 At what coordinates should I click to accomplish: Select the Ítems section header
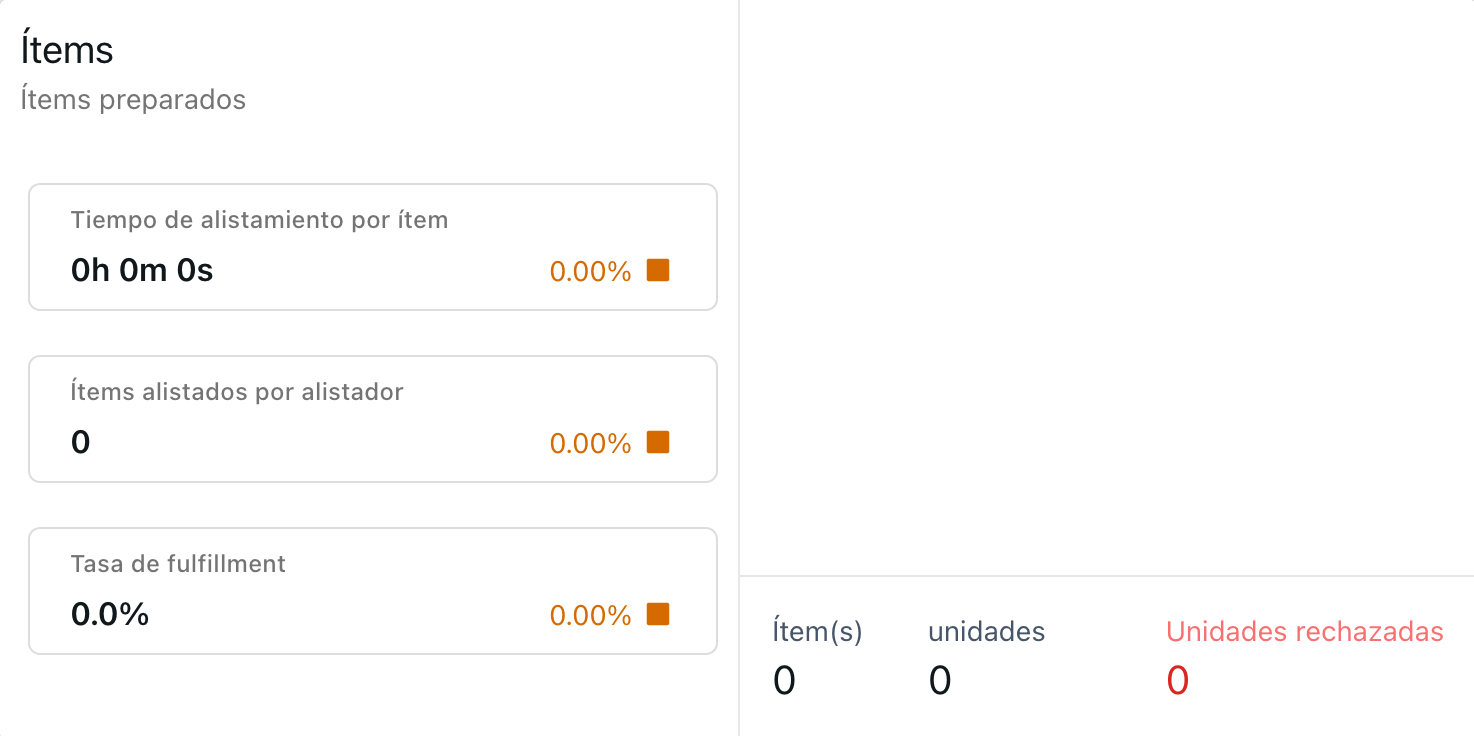click(66, 49)
